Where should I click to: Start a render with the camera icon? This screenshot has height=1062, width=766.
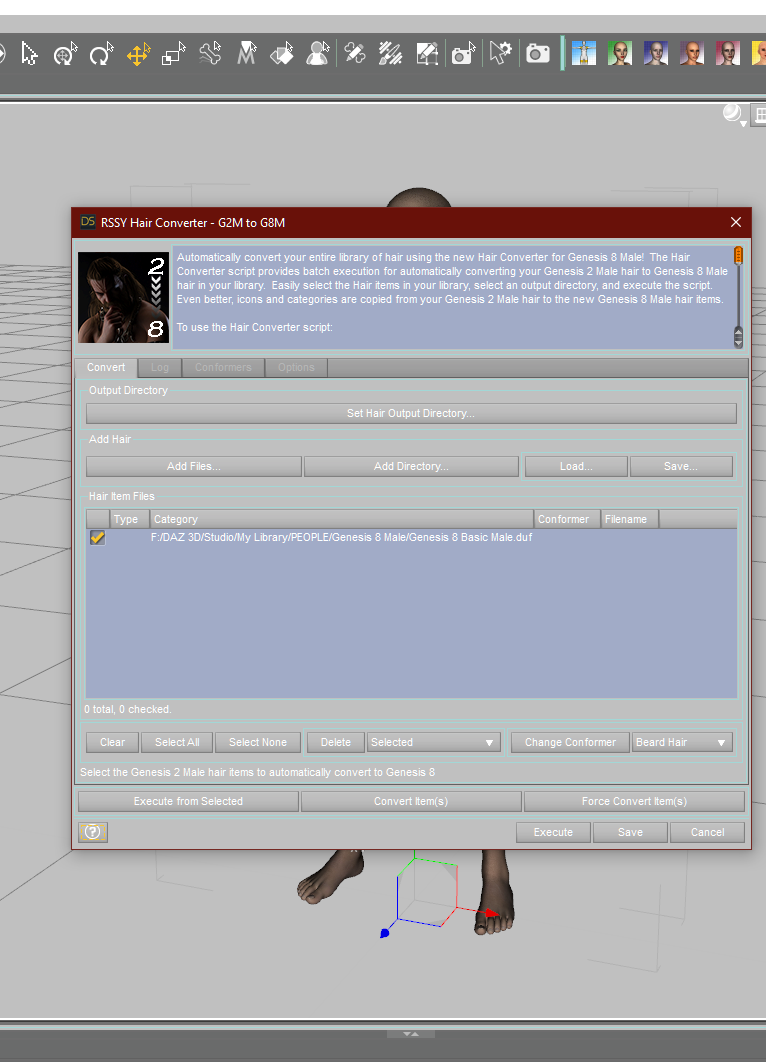pos(538,54)
